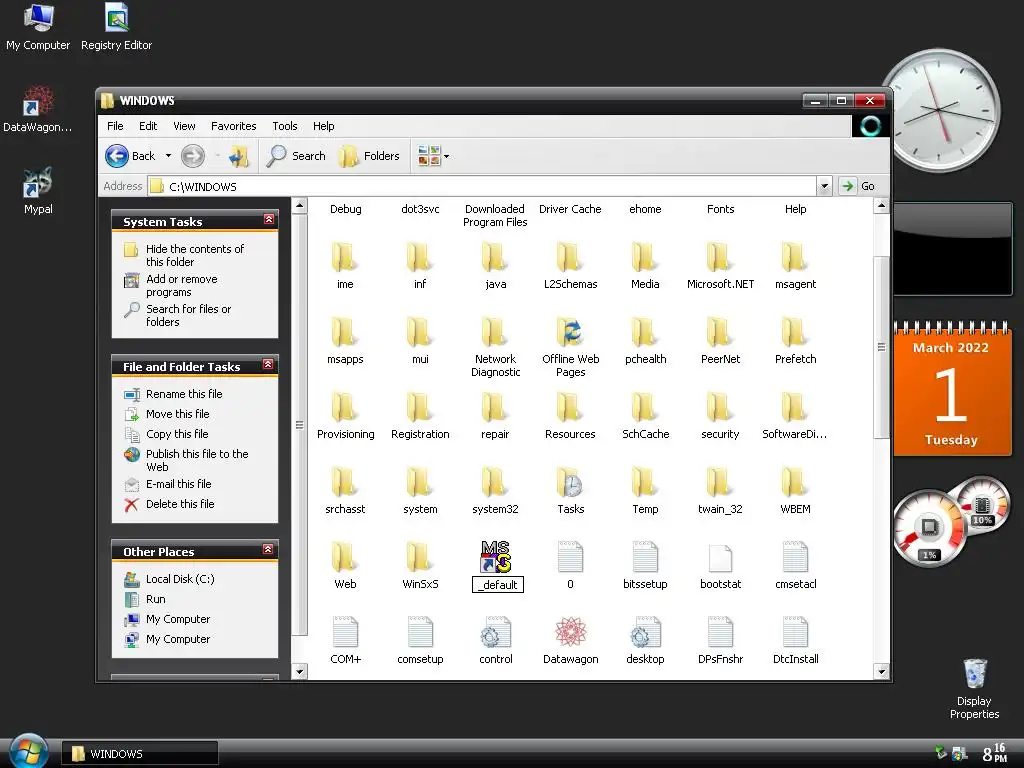
Task: Select the Offline Web Pages folder
Action: pyautogui.click(x=569, y=333)
